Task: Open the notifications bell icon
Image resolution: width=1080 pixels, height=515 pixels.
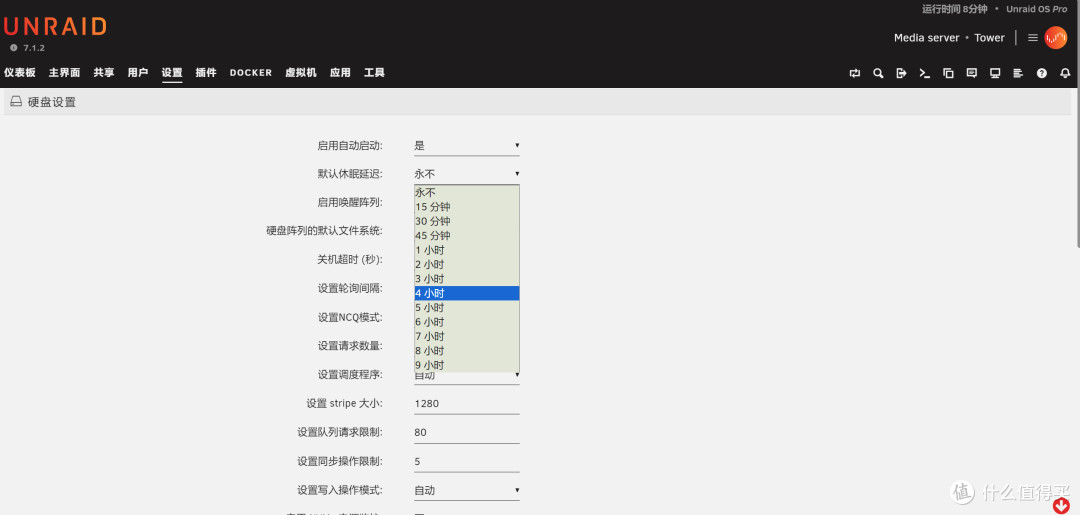Action: click(x=1065, y=73)
